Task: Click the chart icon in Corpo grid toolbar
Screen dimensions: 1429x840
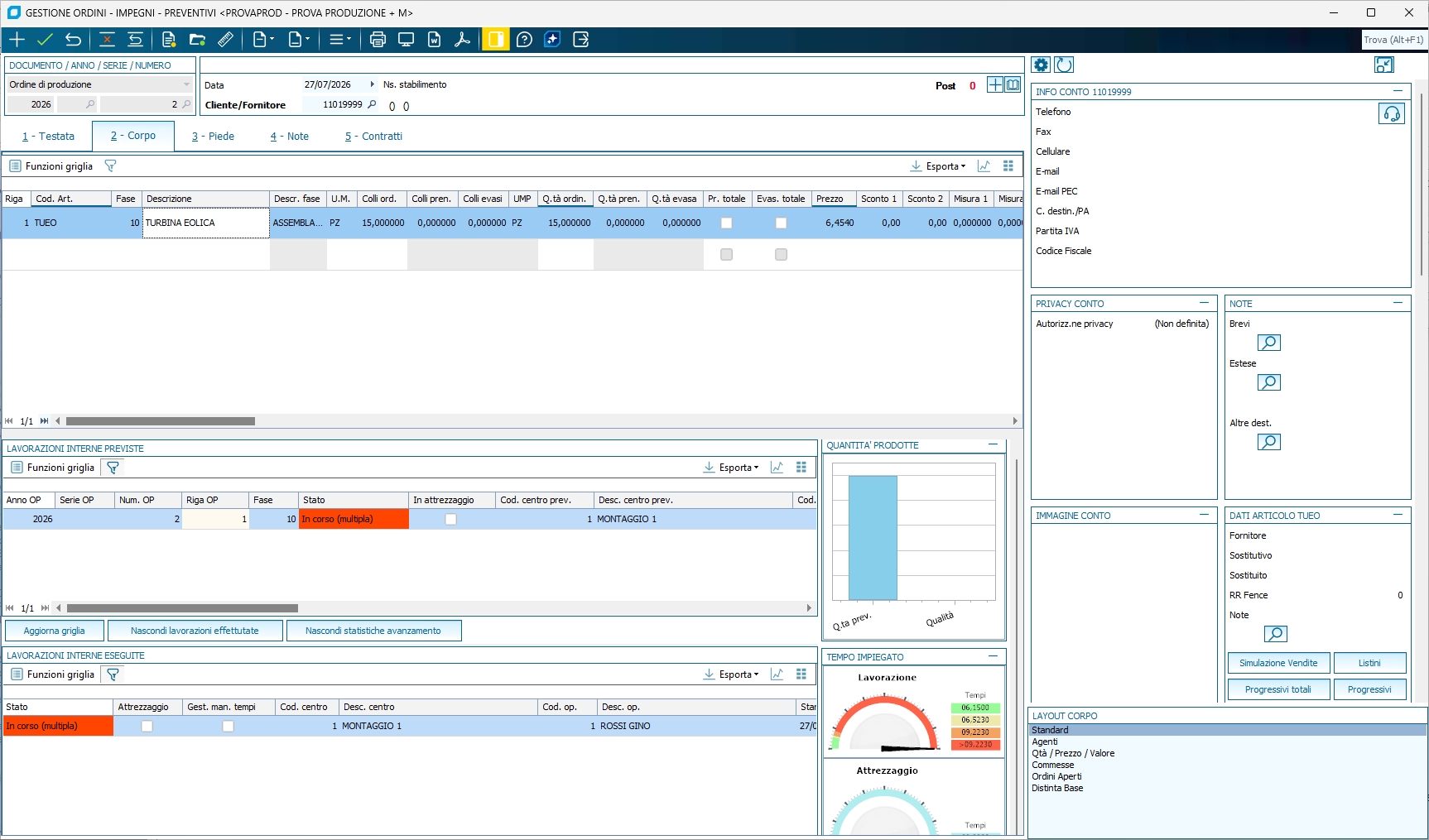Action: (984, 166)
